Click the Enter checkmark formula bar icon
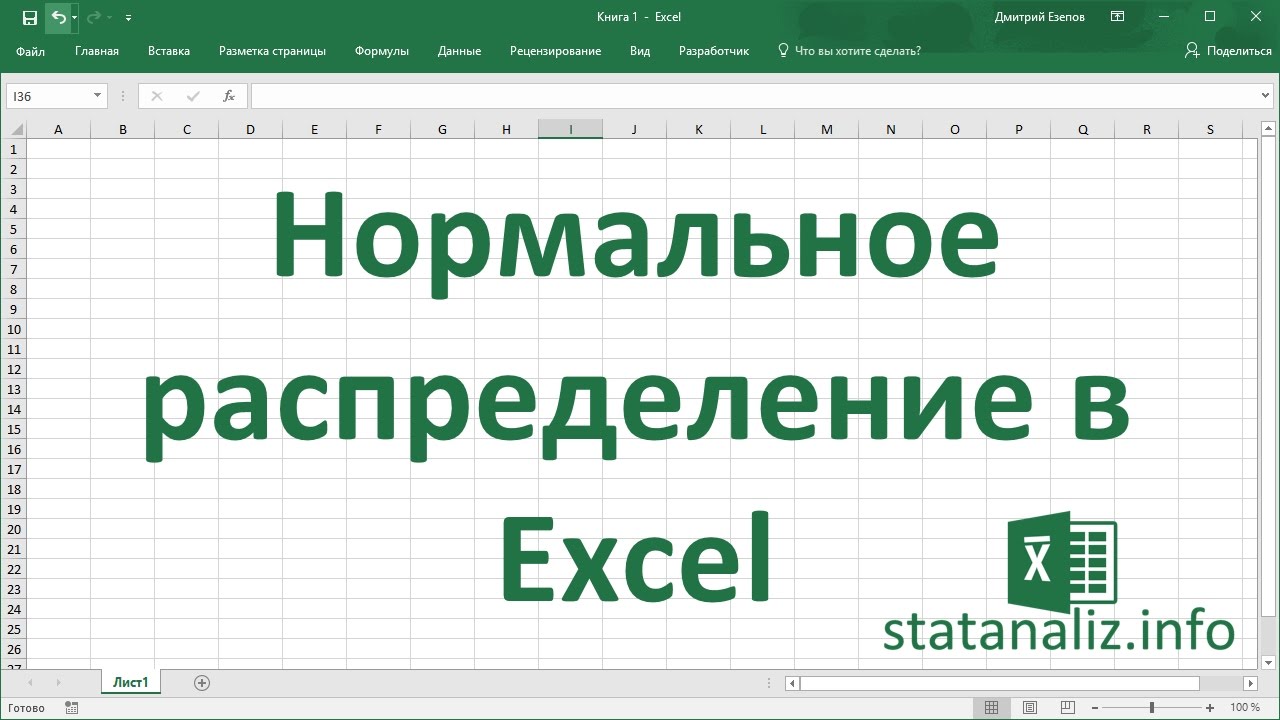Screen dimensions: 1280x720 193,96
